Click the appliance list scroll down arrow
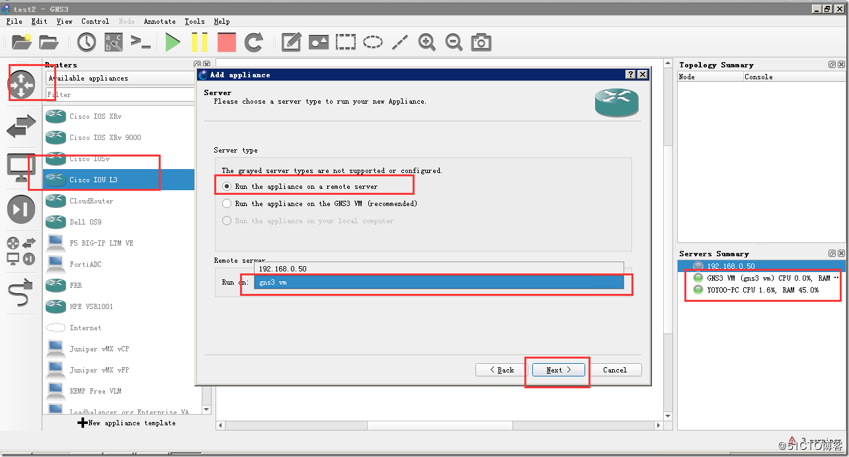849x457 pixels. 206,409
